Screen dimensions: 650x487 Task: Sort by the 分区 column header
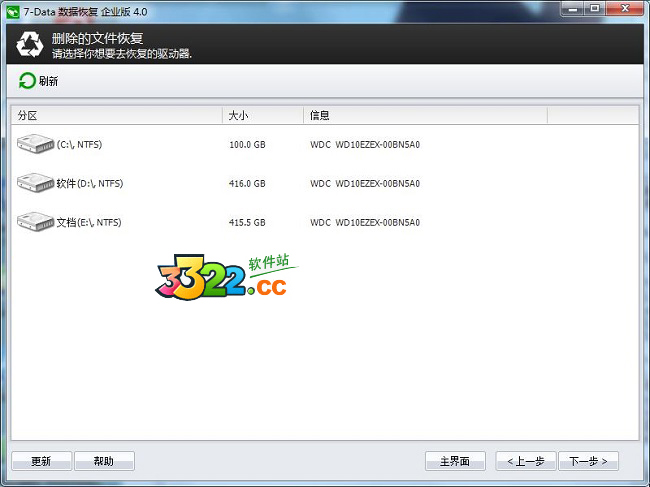click(117, 115)
